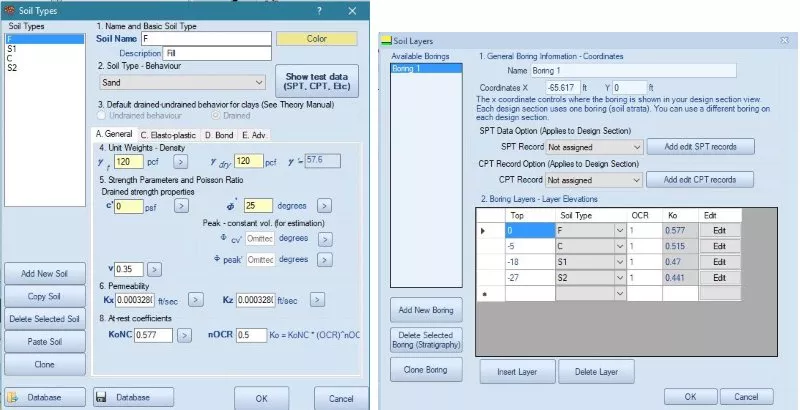
Task: Select the Drained radio option
Action: coord(215,116)
